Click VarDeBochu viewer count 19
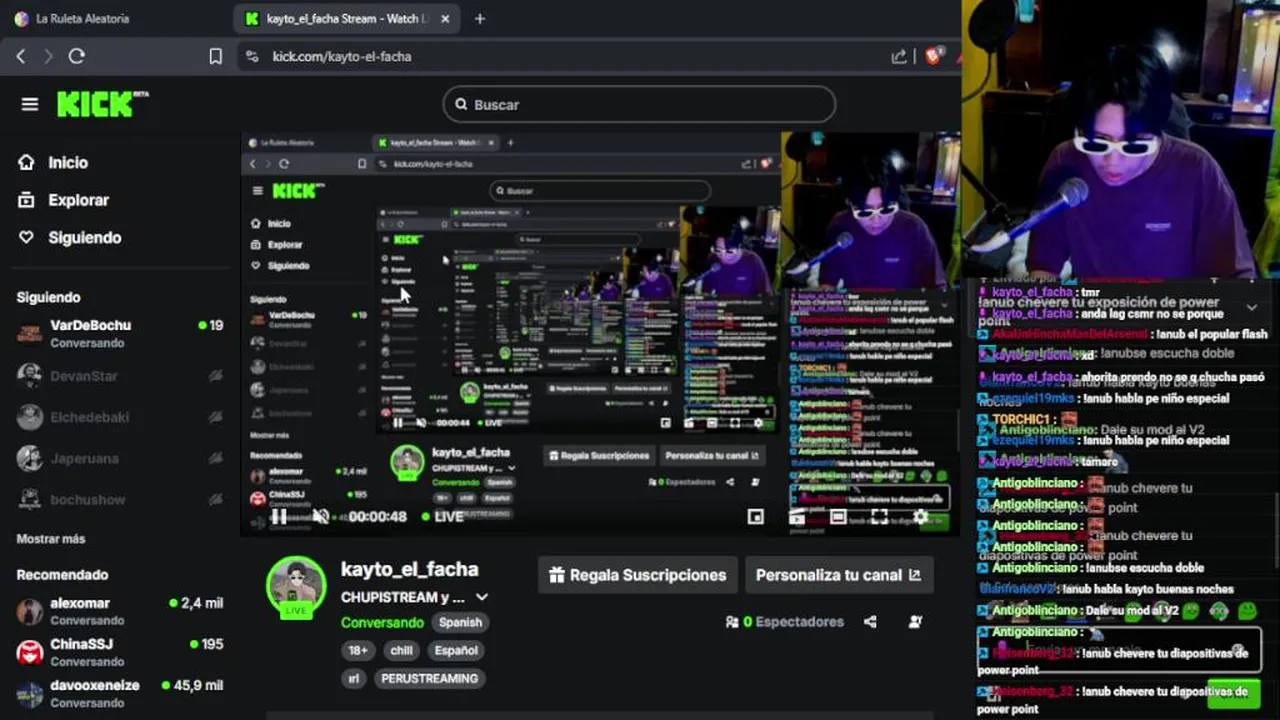Image resolution: width=1280 pixels, height=720 pixels. tap(211, 325)
